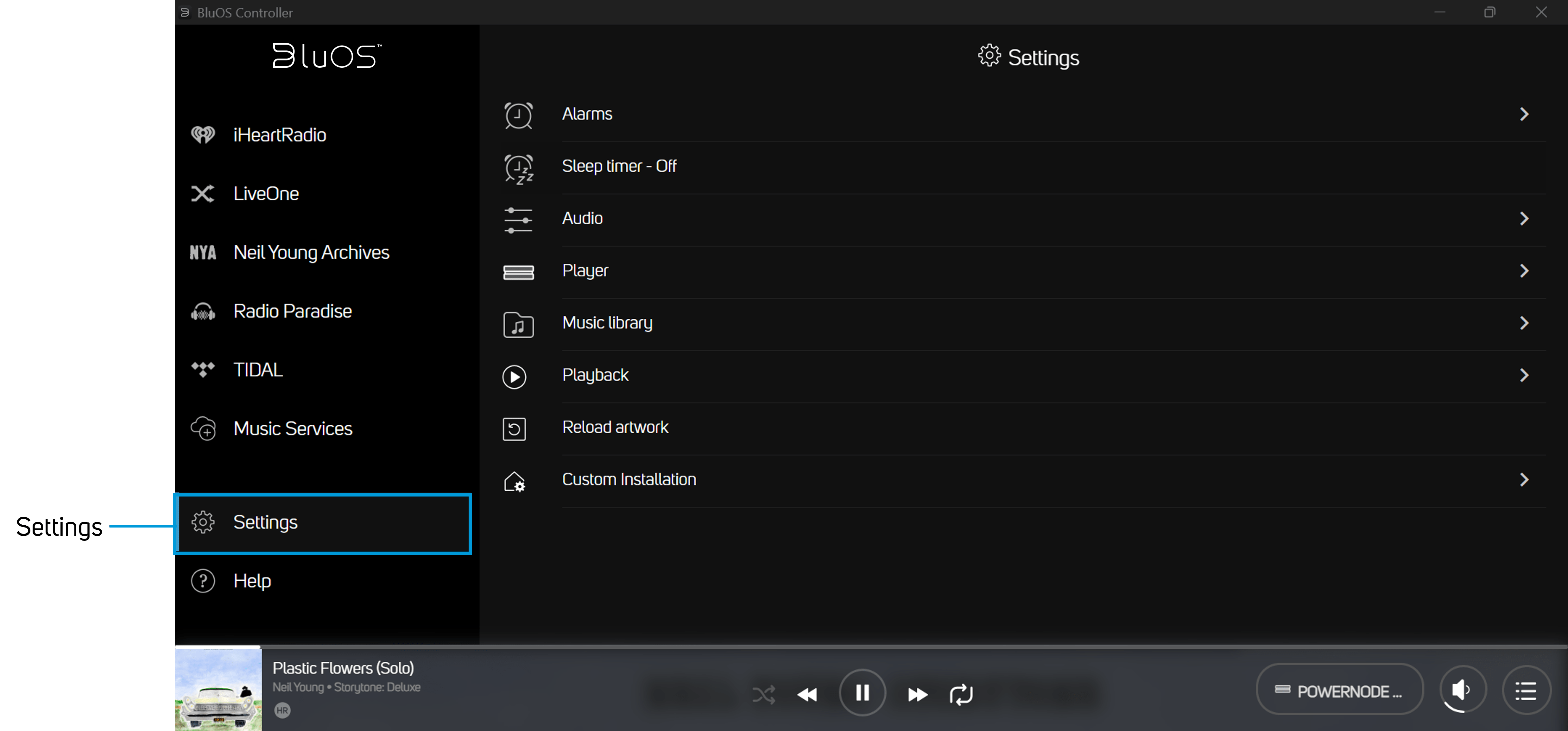Open the Player settings via its arrow
The image size is (1568, 731).
click(x=1524, y=271)
